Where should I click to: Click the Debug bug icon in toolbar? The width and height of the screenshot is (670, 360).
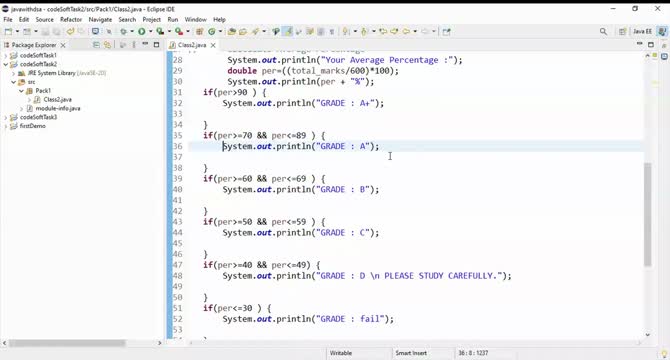point(123,31)
